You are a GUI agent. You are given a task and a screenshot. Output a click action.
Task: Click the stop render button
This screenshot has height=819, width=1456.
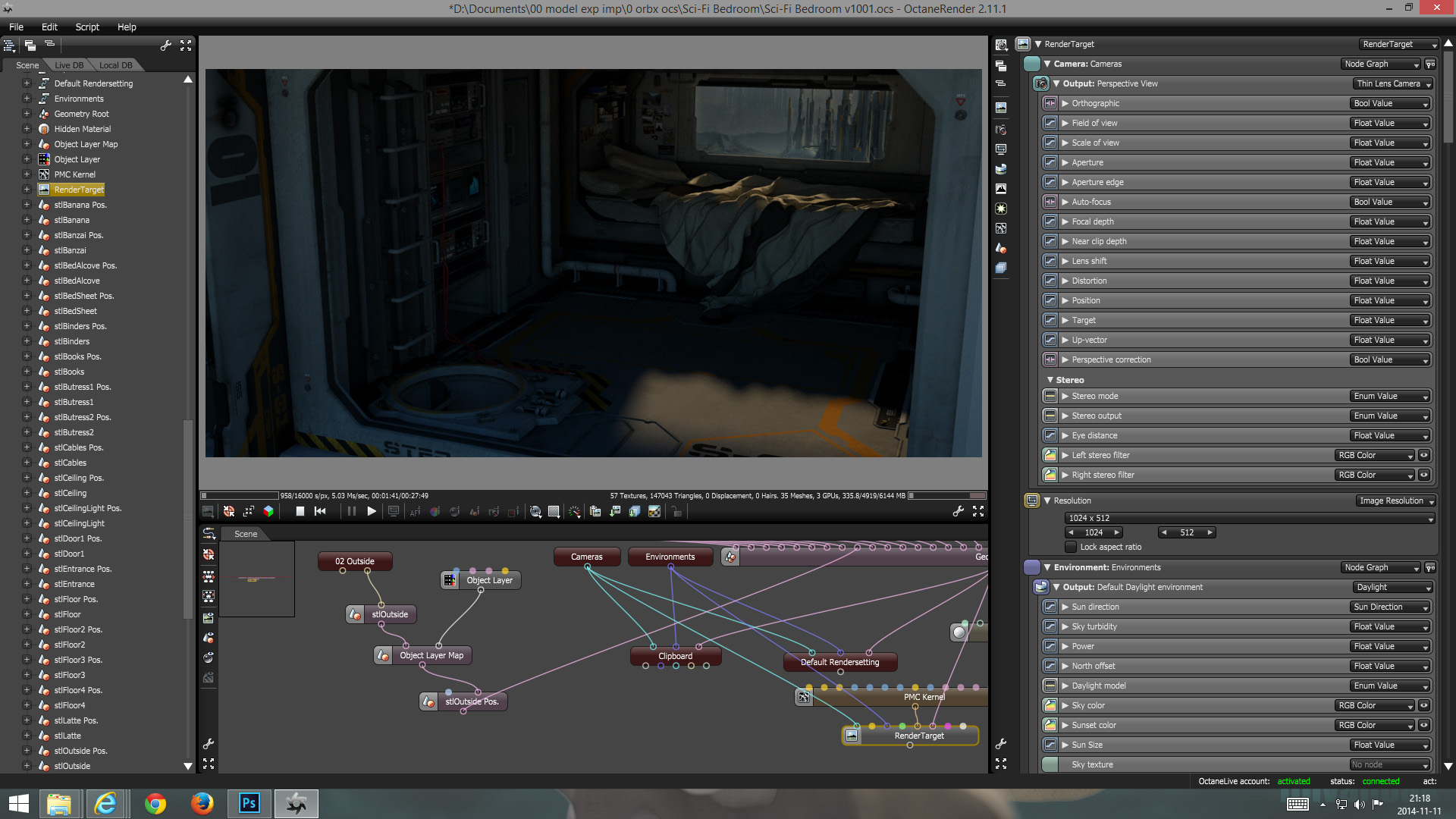coord(300,512)
